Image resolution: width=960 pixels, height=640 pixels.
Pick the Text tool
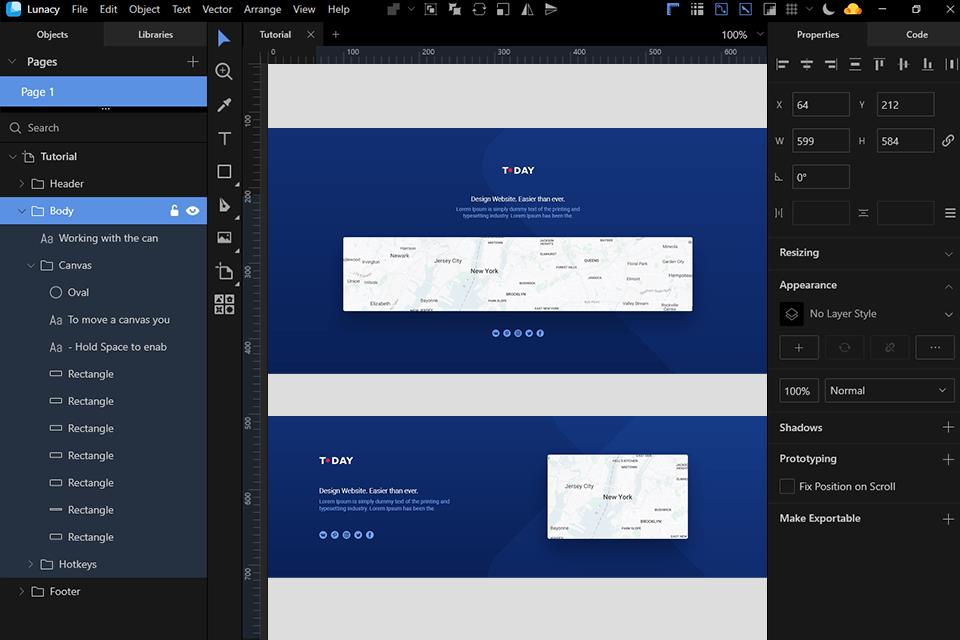pos(224,138)
